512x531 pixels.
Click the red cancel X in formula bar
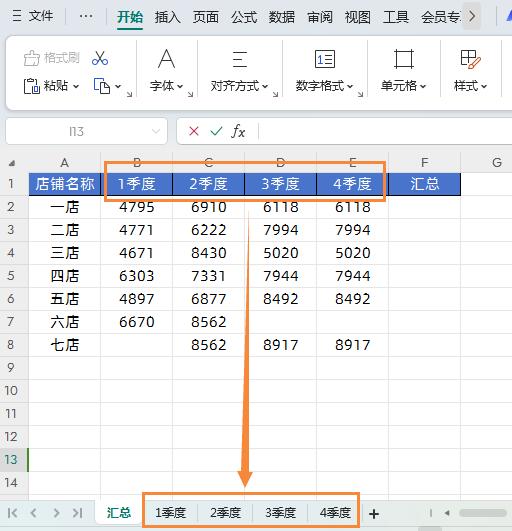pyautogui.click(x=194, y=131)
